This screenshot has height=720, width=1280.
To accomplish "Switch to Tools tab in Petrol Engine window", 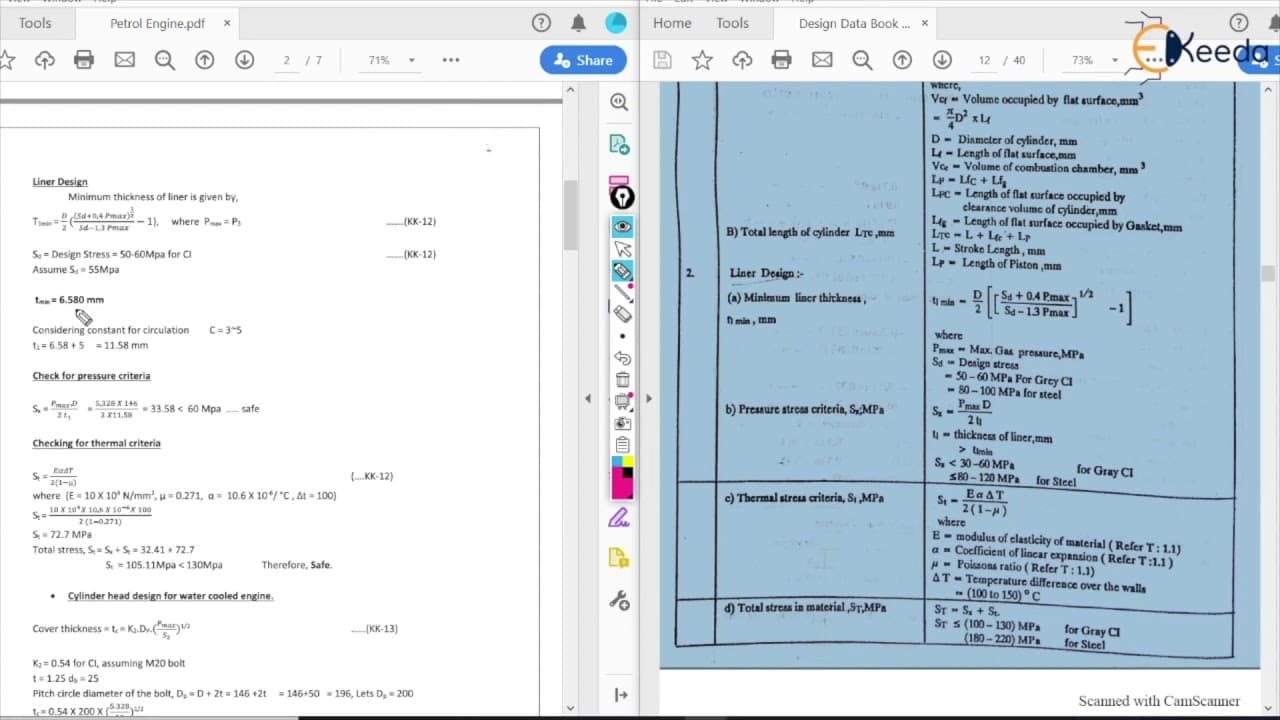I will 35,23.
